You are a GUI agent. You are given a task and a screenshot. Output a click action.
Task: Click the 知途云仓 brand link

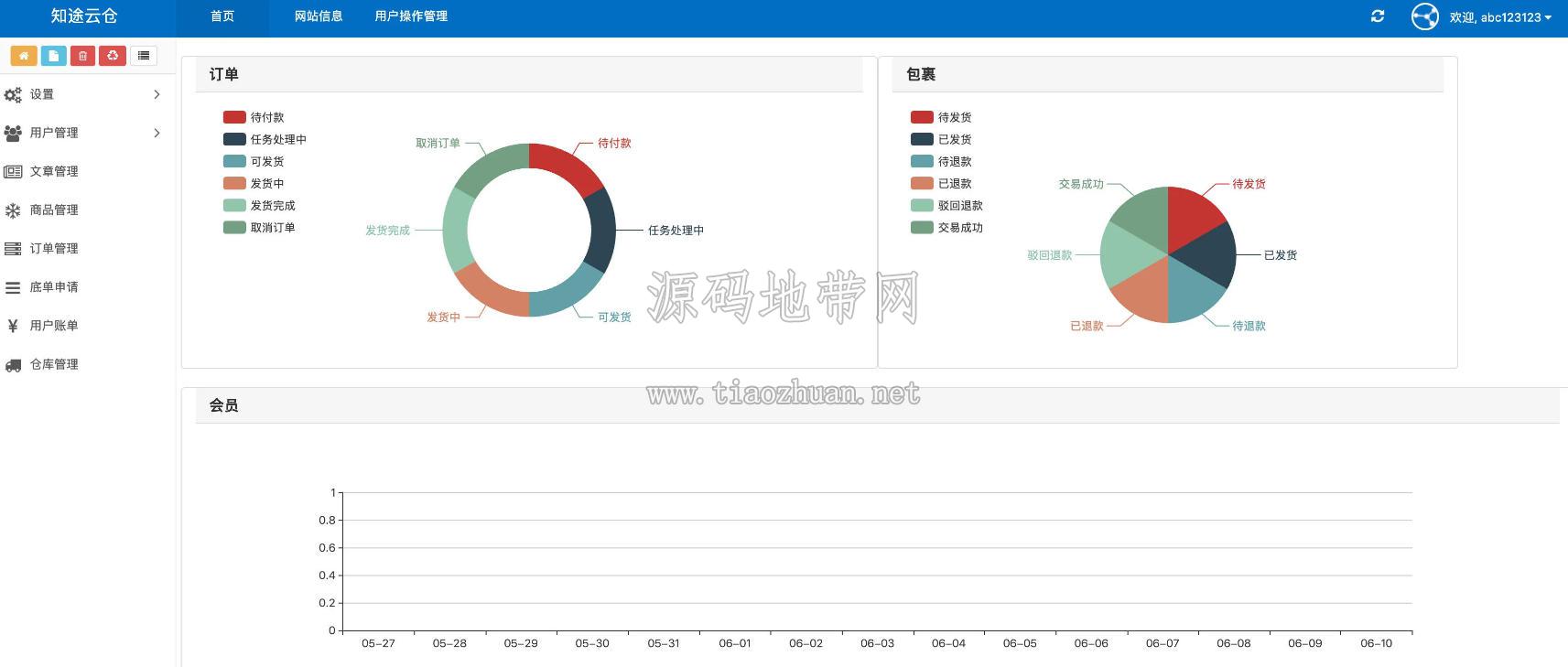[x=84, y=16]
